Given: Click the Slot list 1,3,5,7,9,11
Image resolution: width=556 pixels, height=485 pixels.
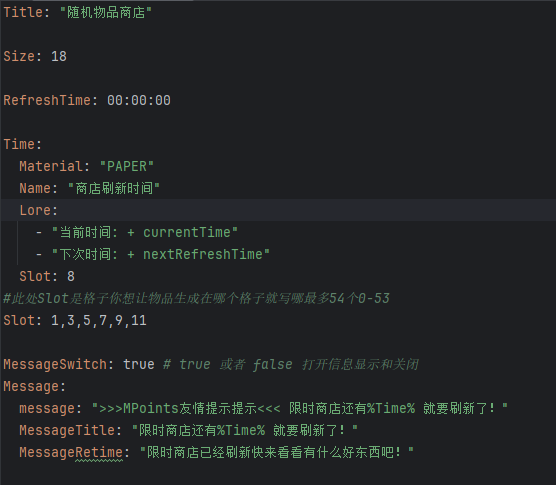Looking at the screenshot, I should (x=99, y=320).
